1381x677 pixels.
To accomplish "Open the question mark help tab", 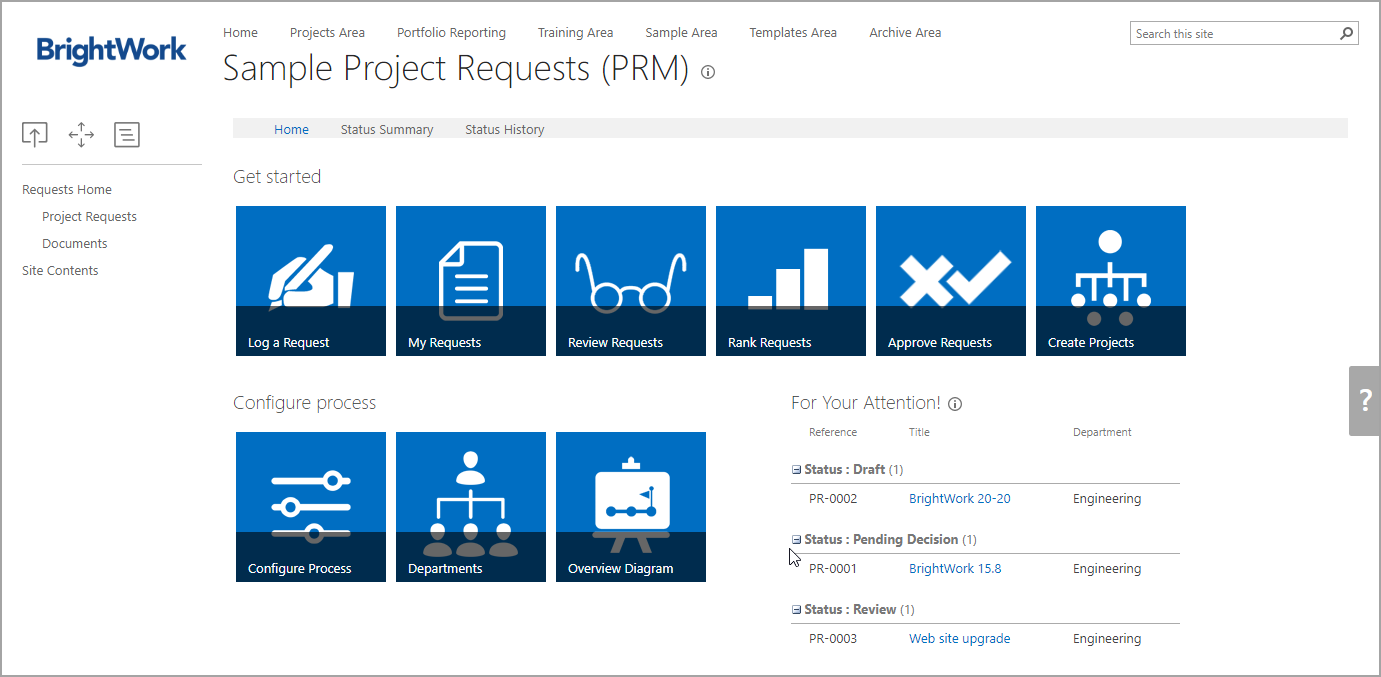I will [x=1365, y=401].
